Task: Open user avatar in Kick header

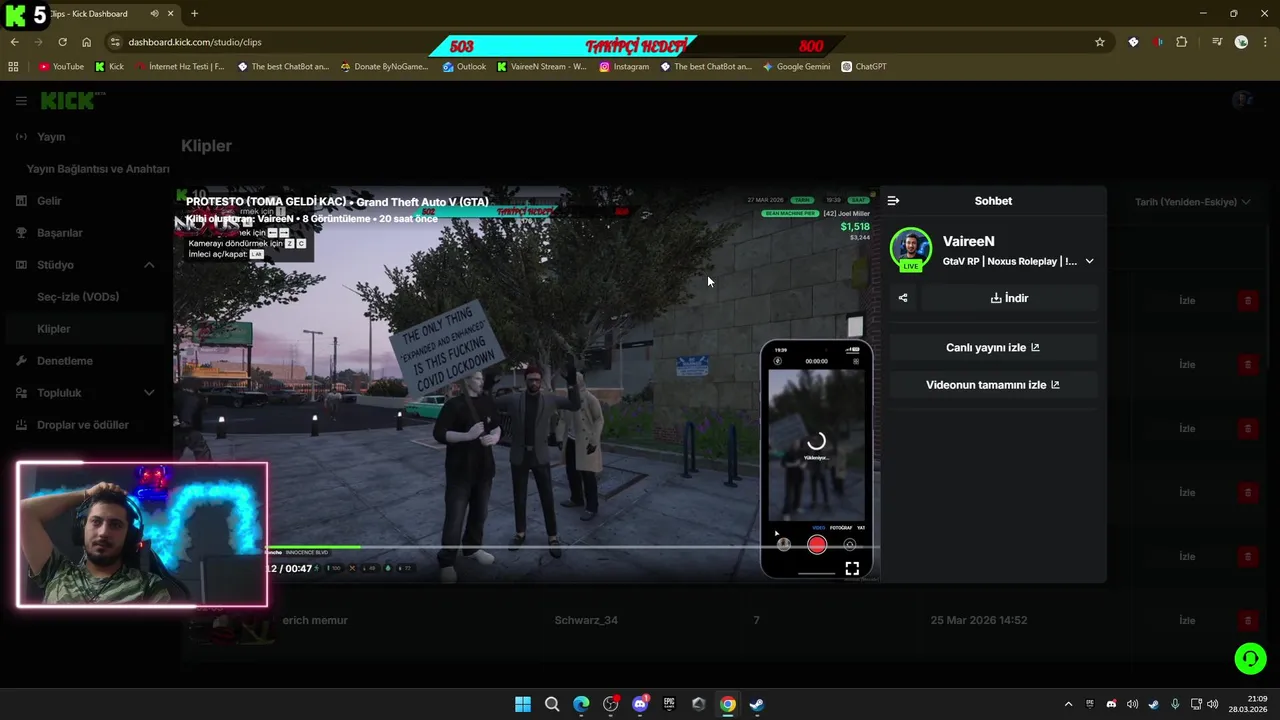Action: pyautogui.click(x=1243, y=100)
